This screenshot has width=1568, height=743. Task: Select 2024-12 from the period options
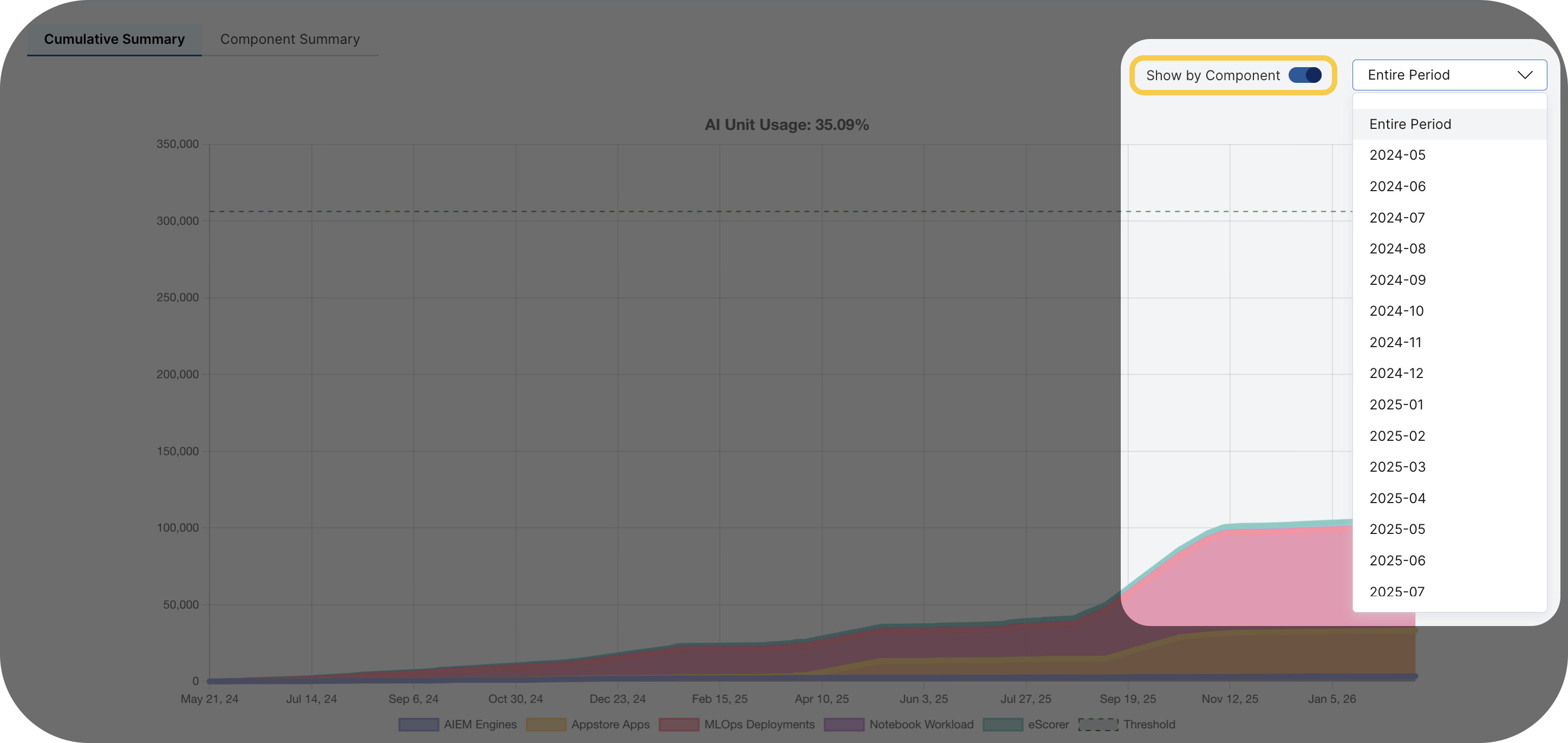tap(1396, 373)
